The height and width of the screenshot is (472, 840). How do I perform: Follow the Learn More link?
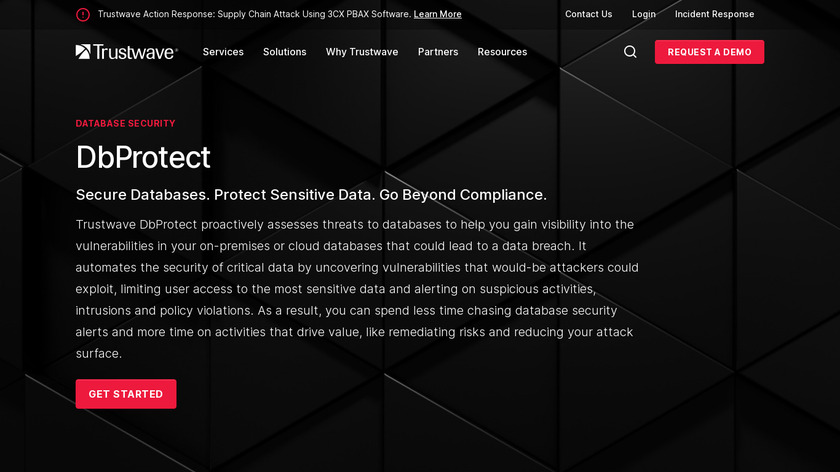437,15
